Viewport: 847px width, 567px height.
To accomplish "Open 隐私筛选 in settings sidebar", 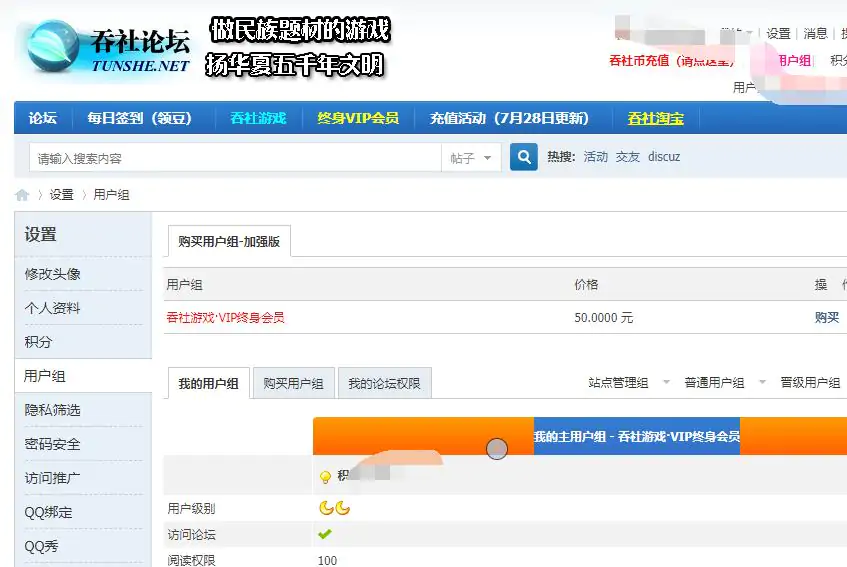I will tap(52, 410).
